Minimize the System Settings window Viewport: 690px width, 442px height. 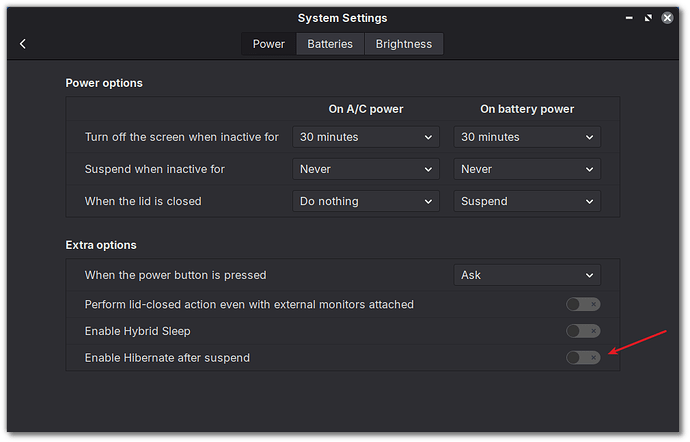(x=630, y=17)
